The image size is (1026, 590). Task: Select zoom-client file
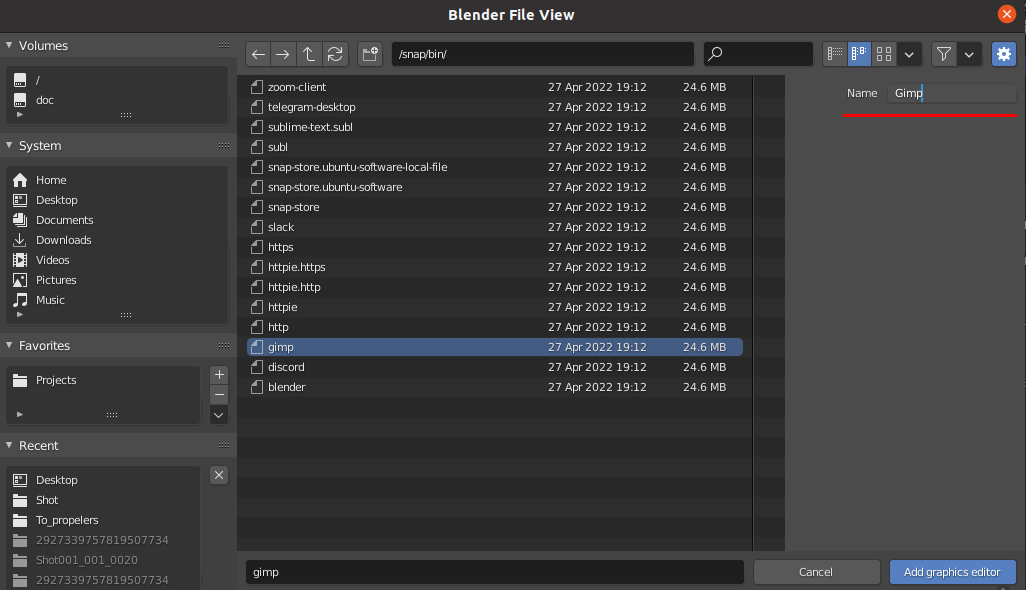coord(495,87)
